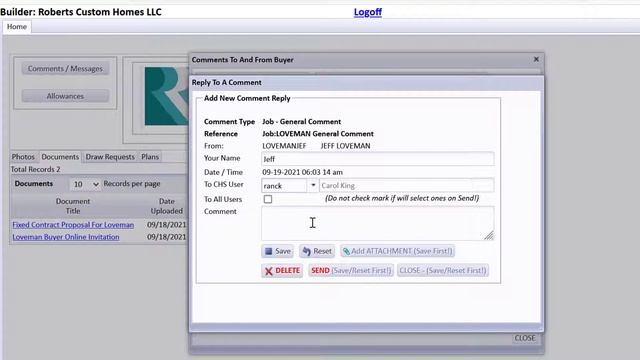Open Comments / Messages button
Image resolution: width=640 pixels, height=360 pixels.
(x=65, y=69)
